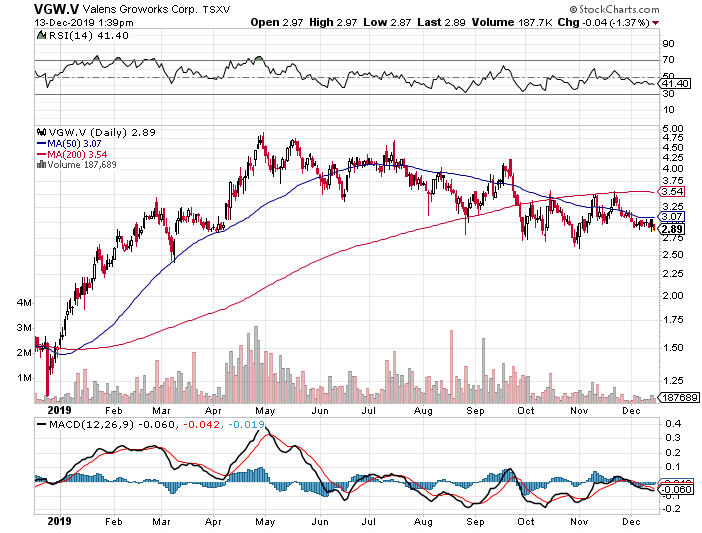
Task: Click the Volume 187.7K header value
Action: [x=512, y=22]
